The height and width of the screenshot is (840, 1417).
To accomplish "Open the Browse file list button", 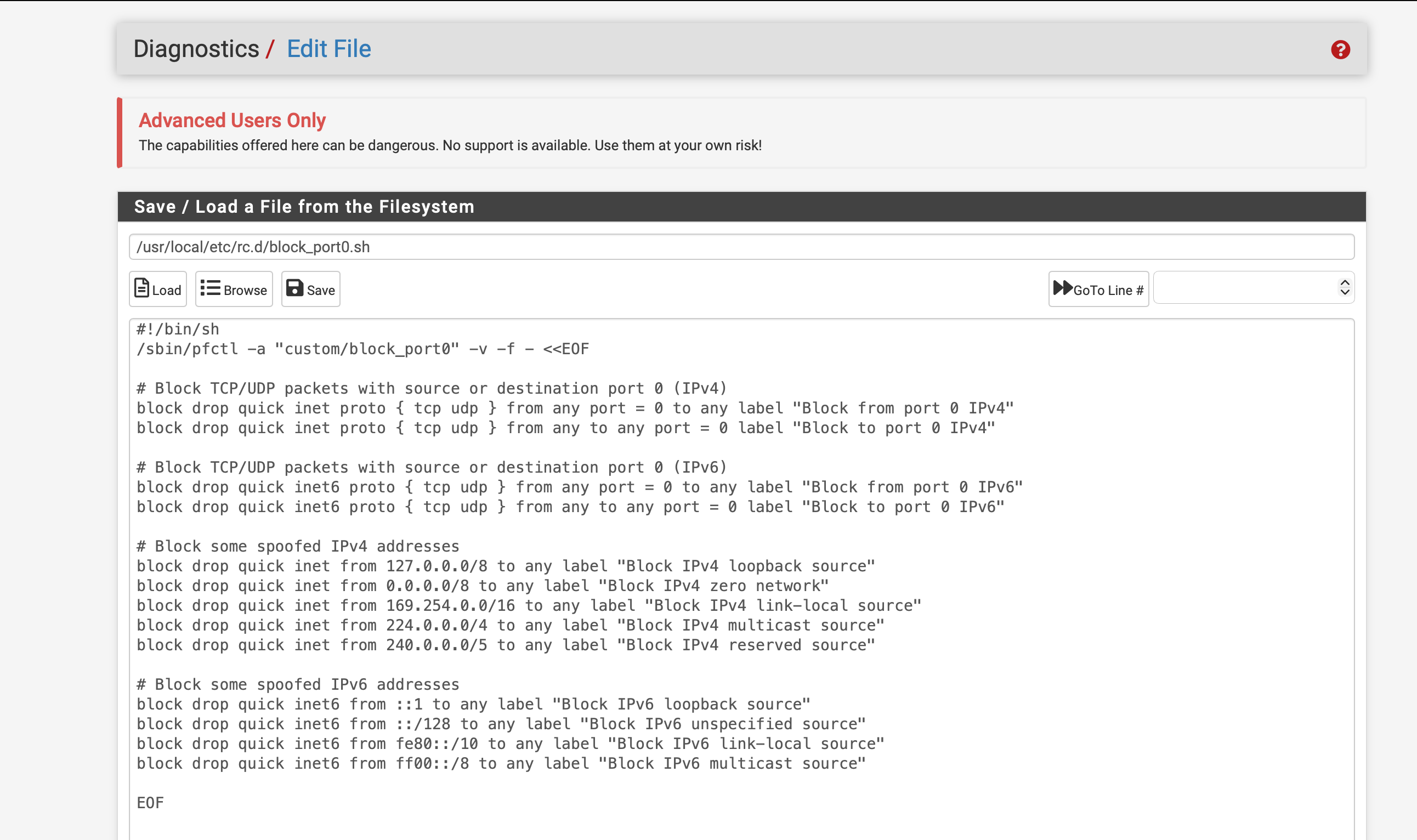I will [x=234, y=290].
